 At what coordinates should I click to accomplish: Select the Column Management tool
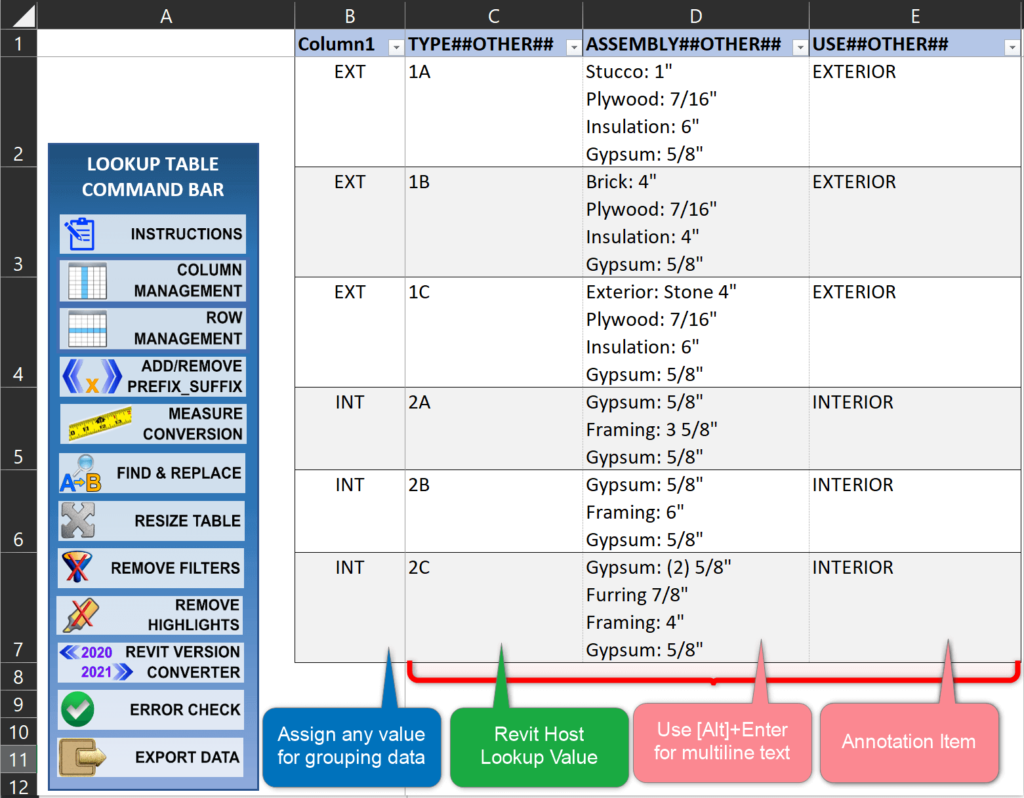coord(152,281)
